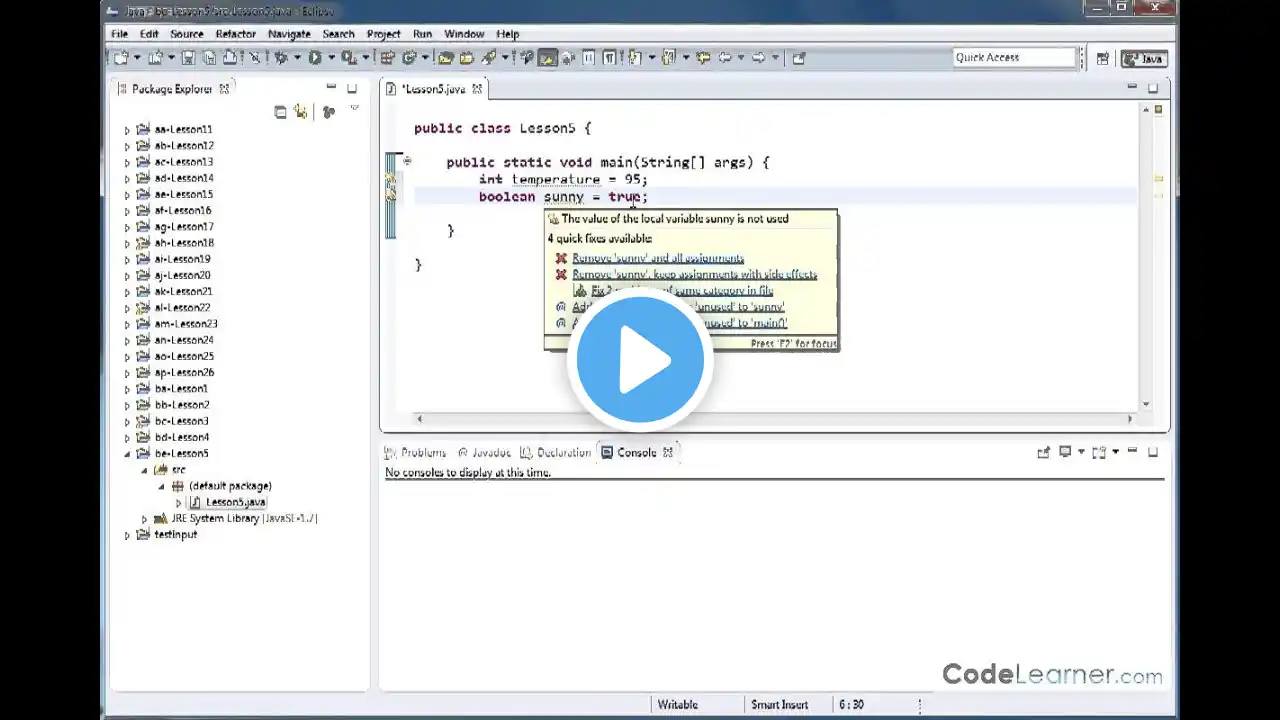Click the Open Type toolbar icon

(x=446, y=58)
